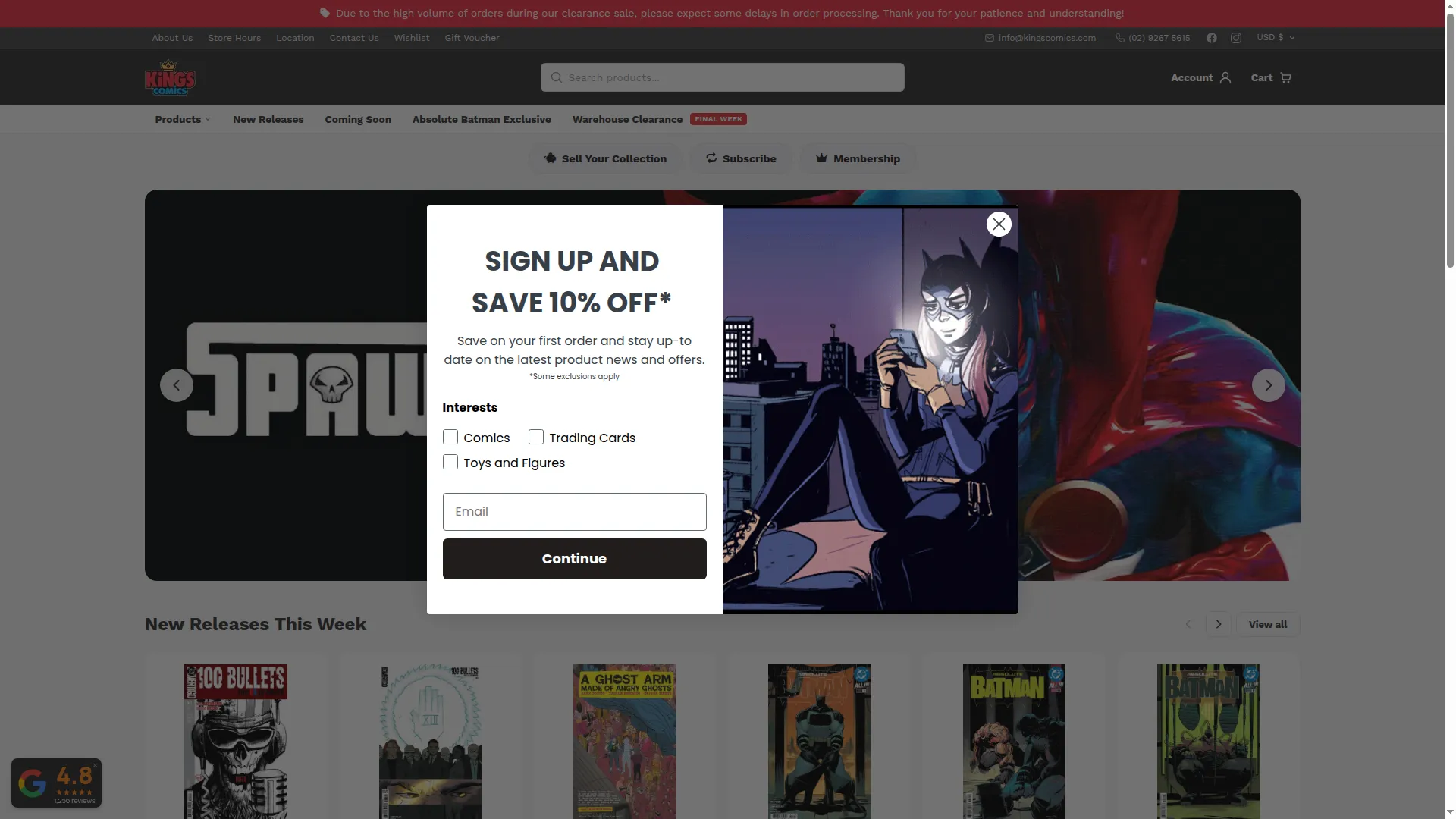The height and width of the screenshot is (819, 1456).
Task: Open the 100 Bullets XIII hand cover
Action: pos(430,742)
